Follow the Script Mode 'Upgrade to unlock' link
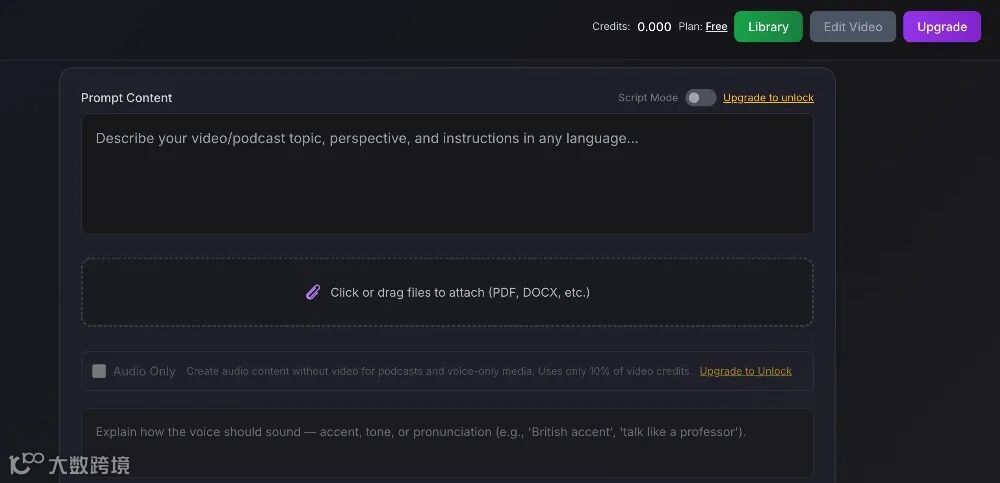 (x=768, y=98)
